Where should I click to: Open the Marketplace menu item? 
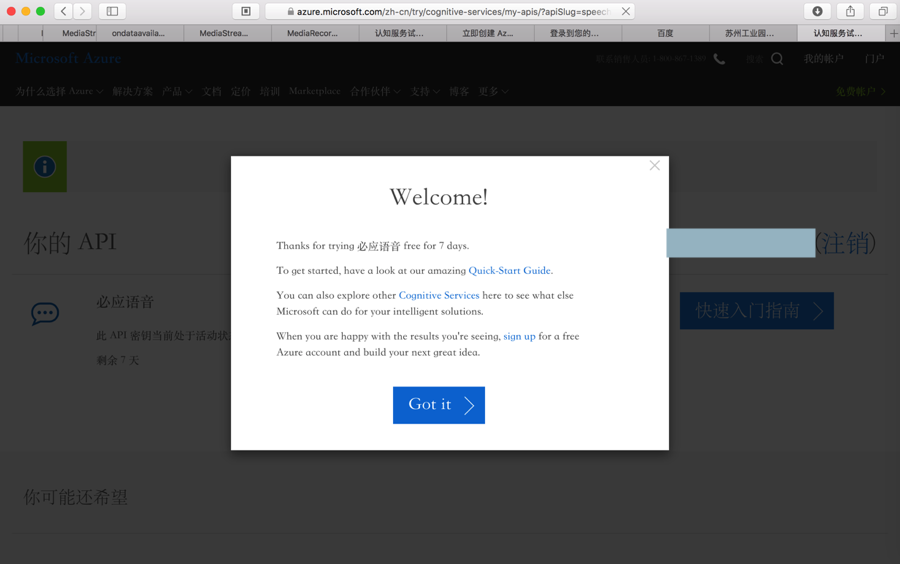315,91
